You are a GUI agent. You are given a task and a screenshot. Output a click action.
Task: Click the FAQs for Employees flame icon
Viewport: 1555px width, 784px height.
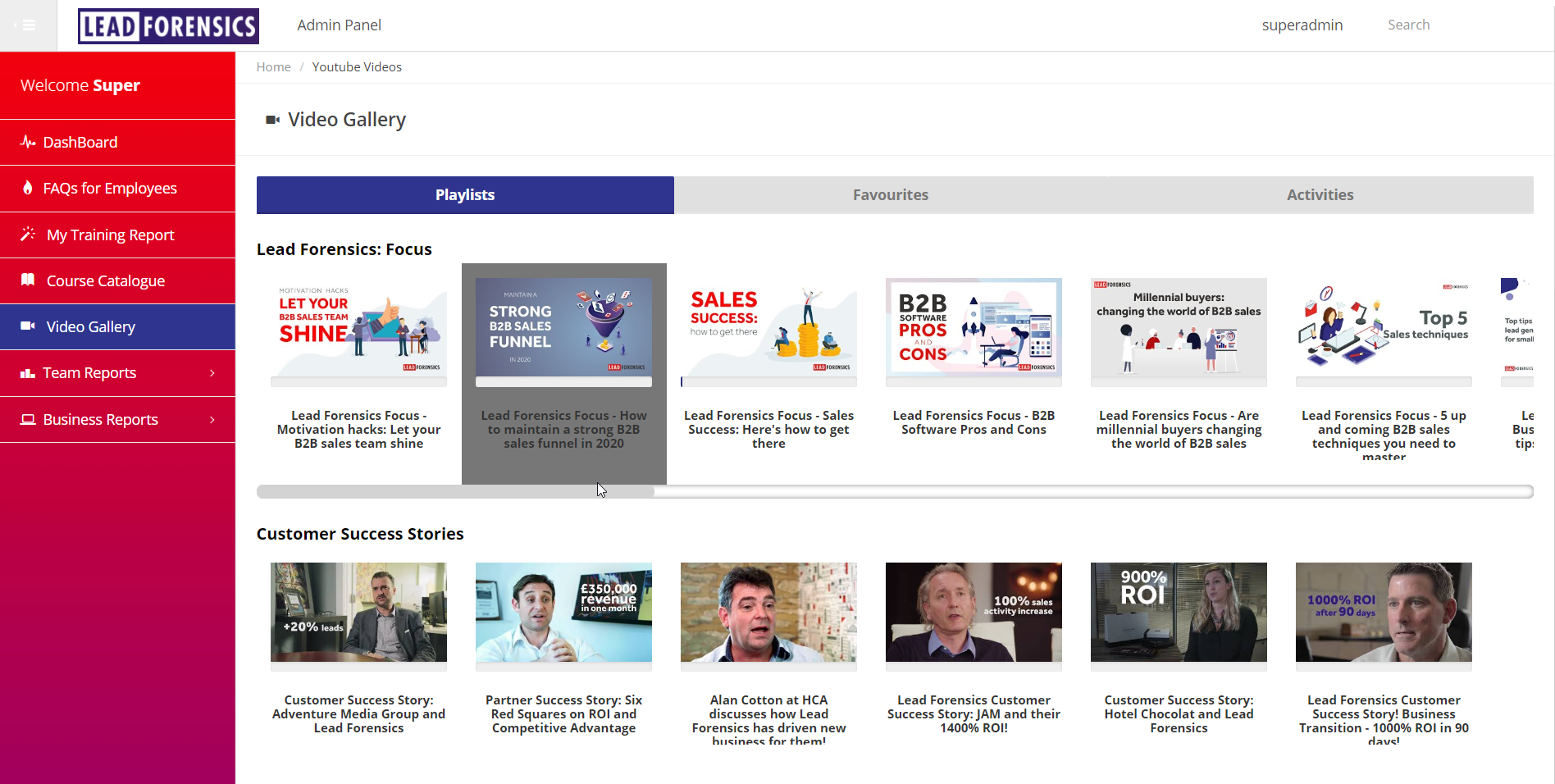click(x=28, y=188)
